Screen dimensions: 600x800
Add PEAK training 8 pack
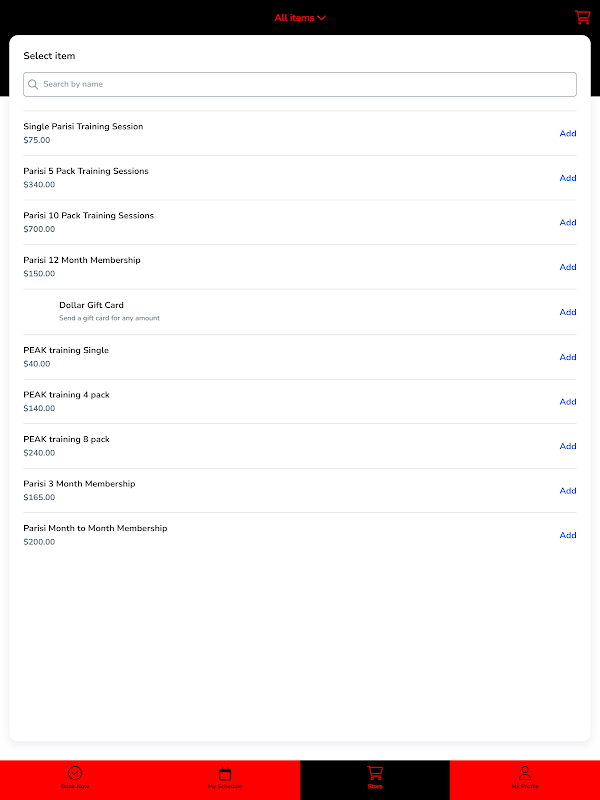(568, 446)
